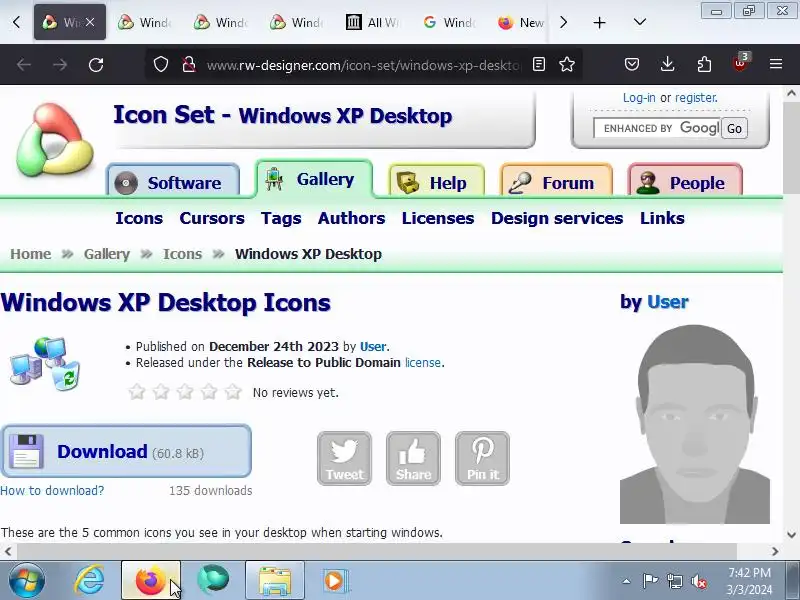The image size is (800, 600).
Task: Open the list all tabs dropdown
Action: (x=640, y=22)
